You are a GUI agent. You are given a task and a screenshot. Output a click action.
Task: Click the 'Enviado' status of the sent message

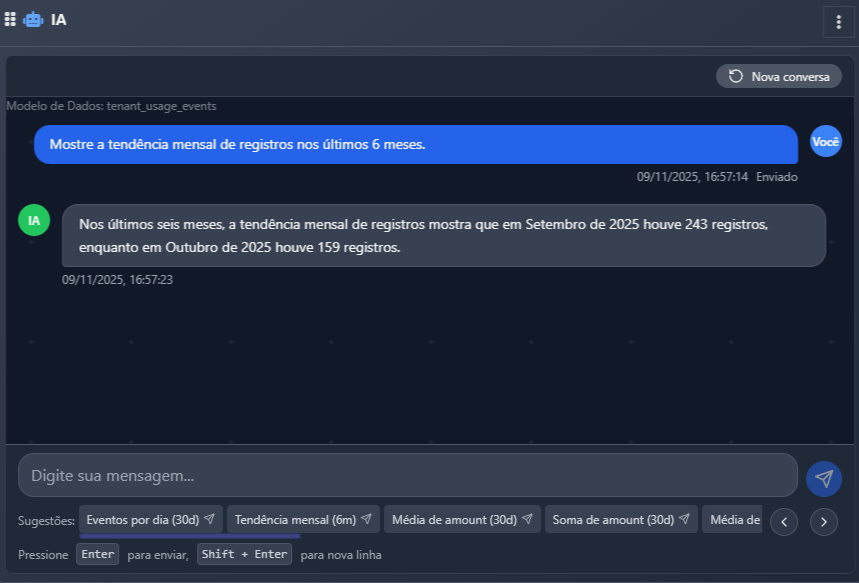(x=776, y=176)
